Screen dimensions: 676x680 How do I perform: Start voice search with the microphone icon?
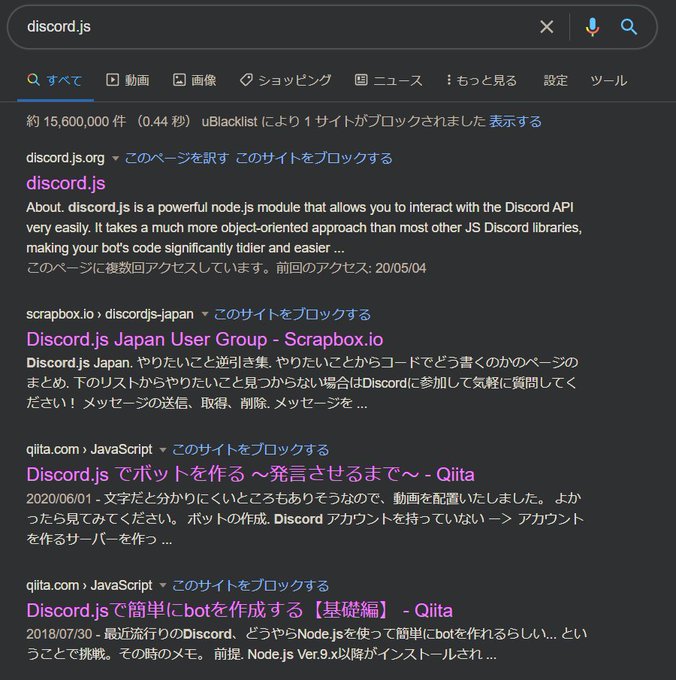(592, 27)
